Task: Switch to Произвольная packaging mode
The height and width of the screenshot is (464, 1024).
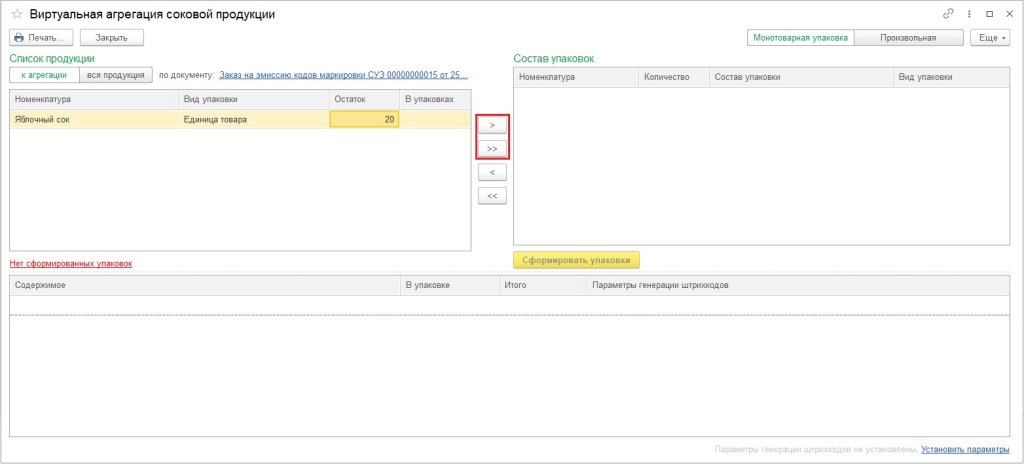Action: [x=908, y=37]
